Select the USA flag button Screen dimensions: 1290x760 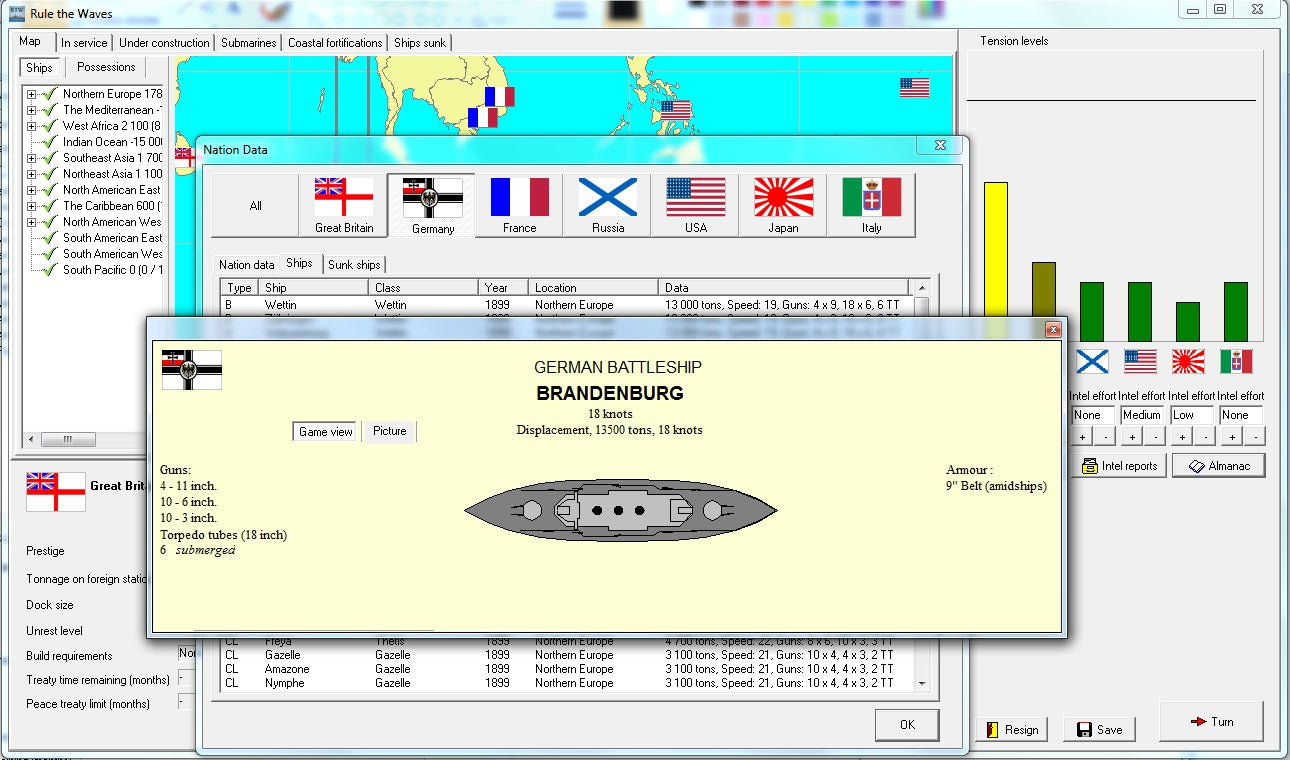695,205
